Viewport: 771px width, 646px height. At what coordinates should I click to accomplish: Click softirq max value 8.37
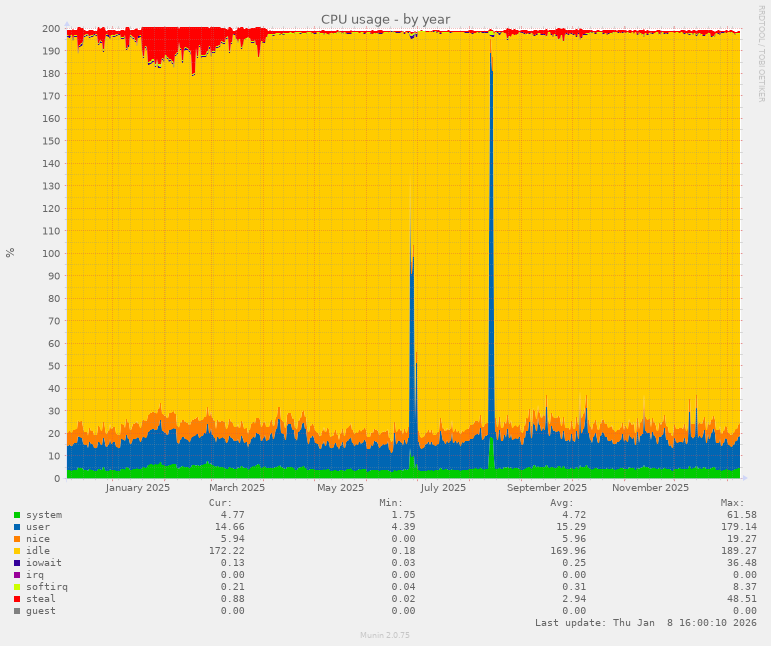click(745, 587)
